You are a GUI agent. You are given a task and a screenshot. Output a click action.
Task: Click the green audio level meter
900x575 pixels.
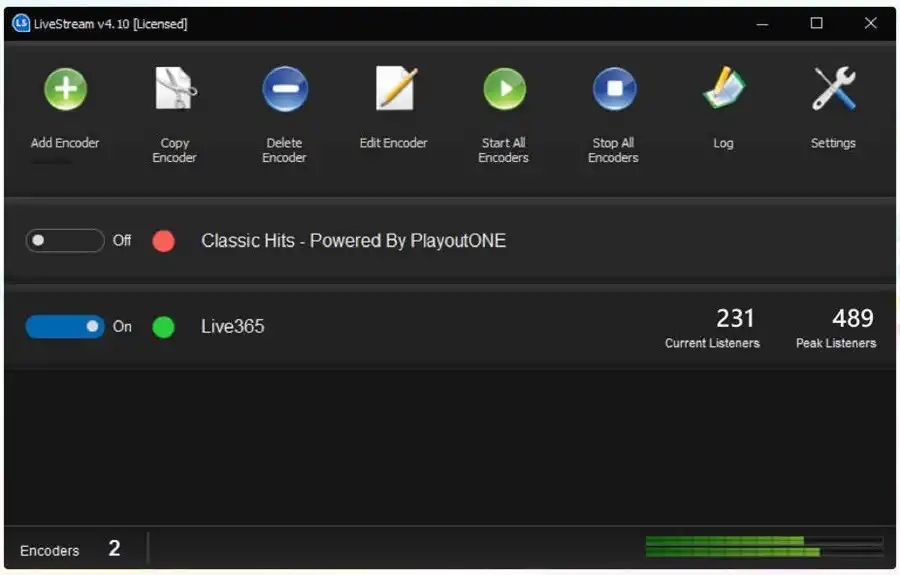[764, 546]
